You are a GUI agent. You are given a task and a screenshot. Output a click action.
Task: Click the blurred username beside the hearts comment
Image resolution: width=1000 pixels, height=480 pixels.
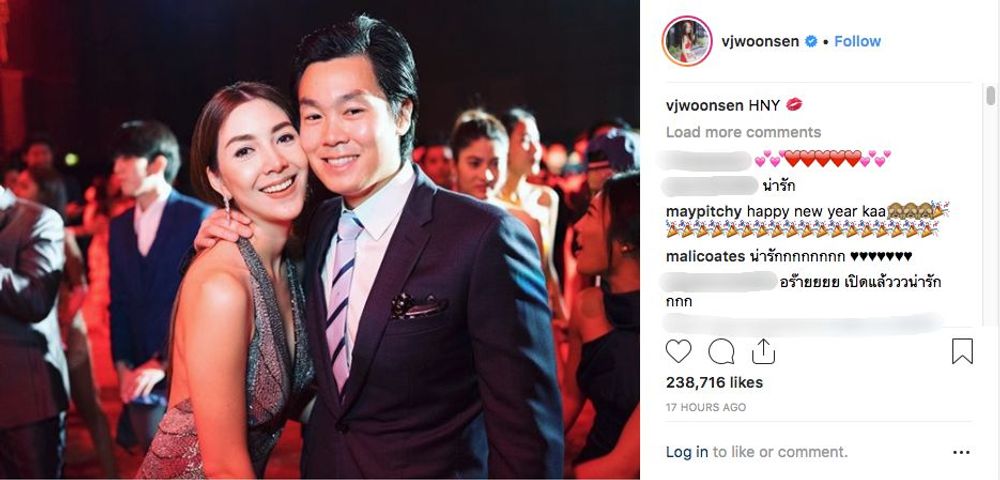[705, 160]
